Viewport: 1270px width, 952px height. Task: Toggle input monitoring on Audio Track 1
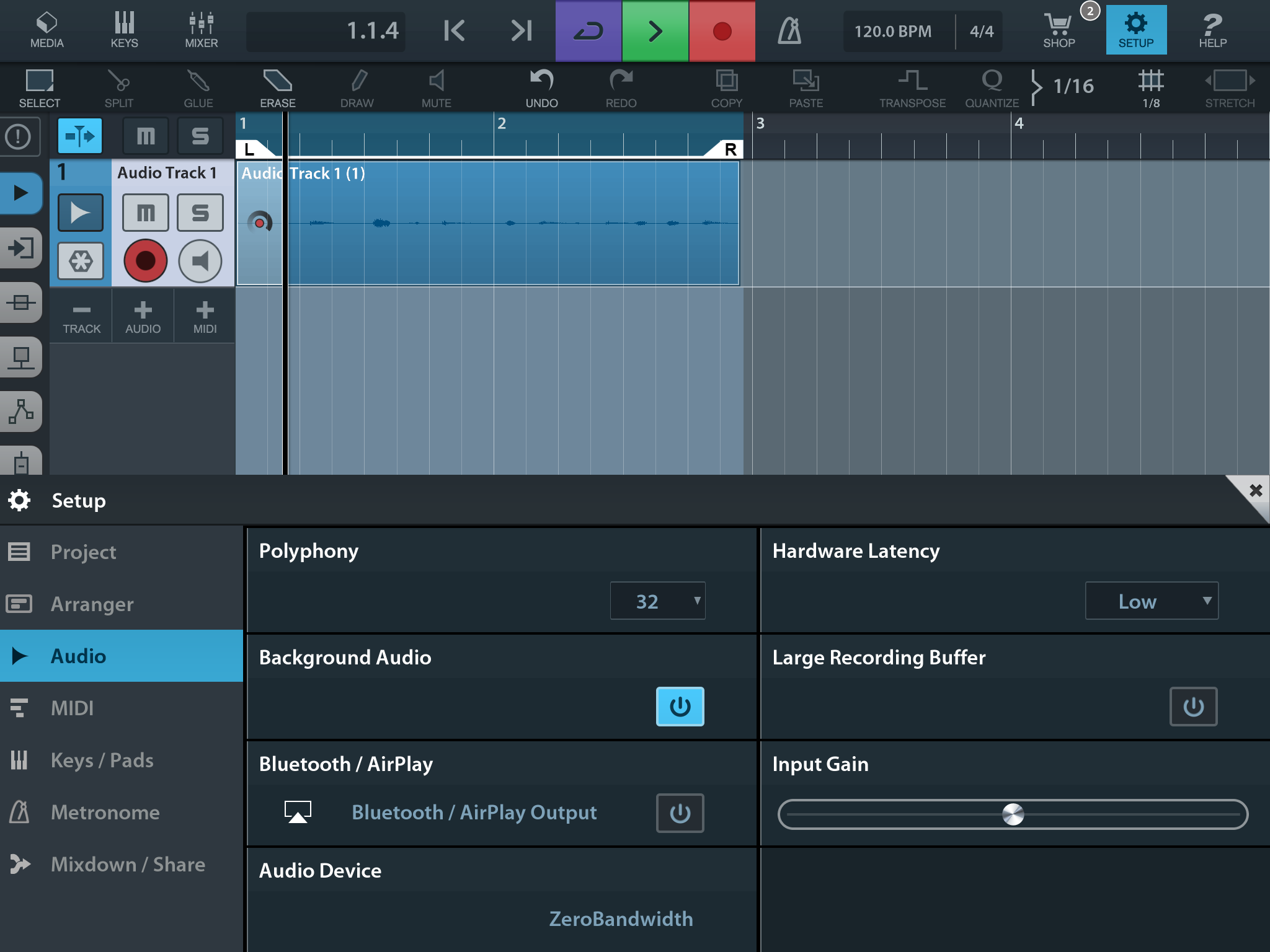[x=200, y=261]
